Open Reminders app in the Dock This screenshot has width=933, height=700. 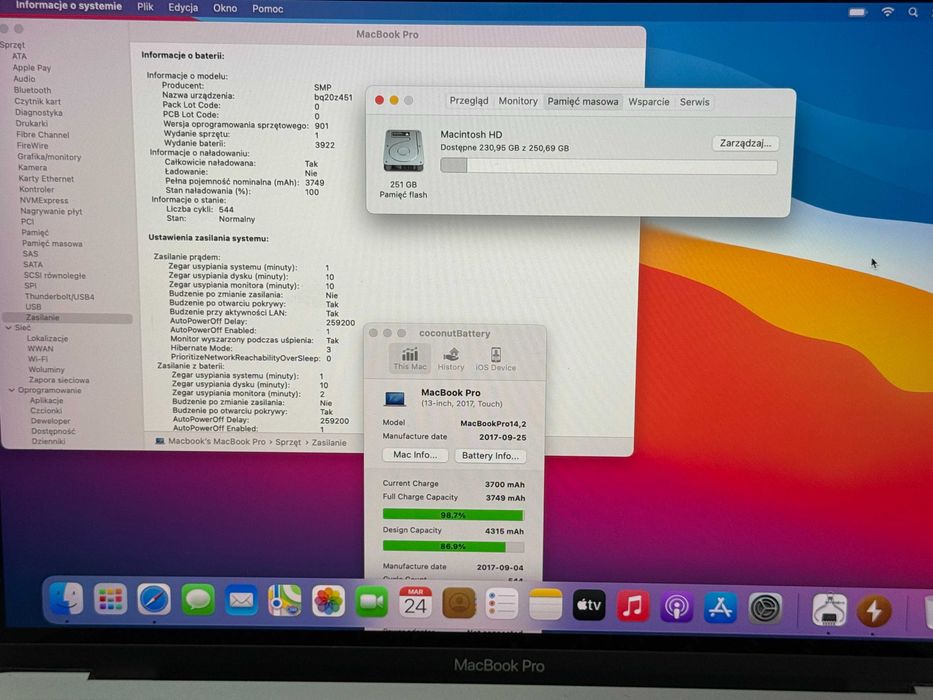502,604
